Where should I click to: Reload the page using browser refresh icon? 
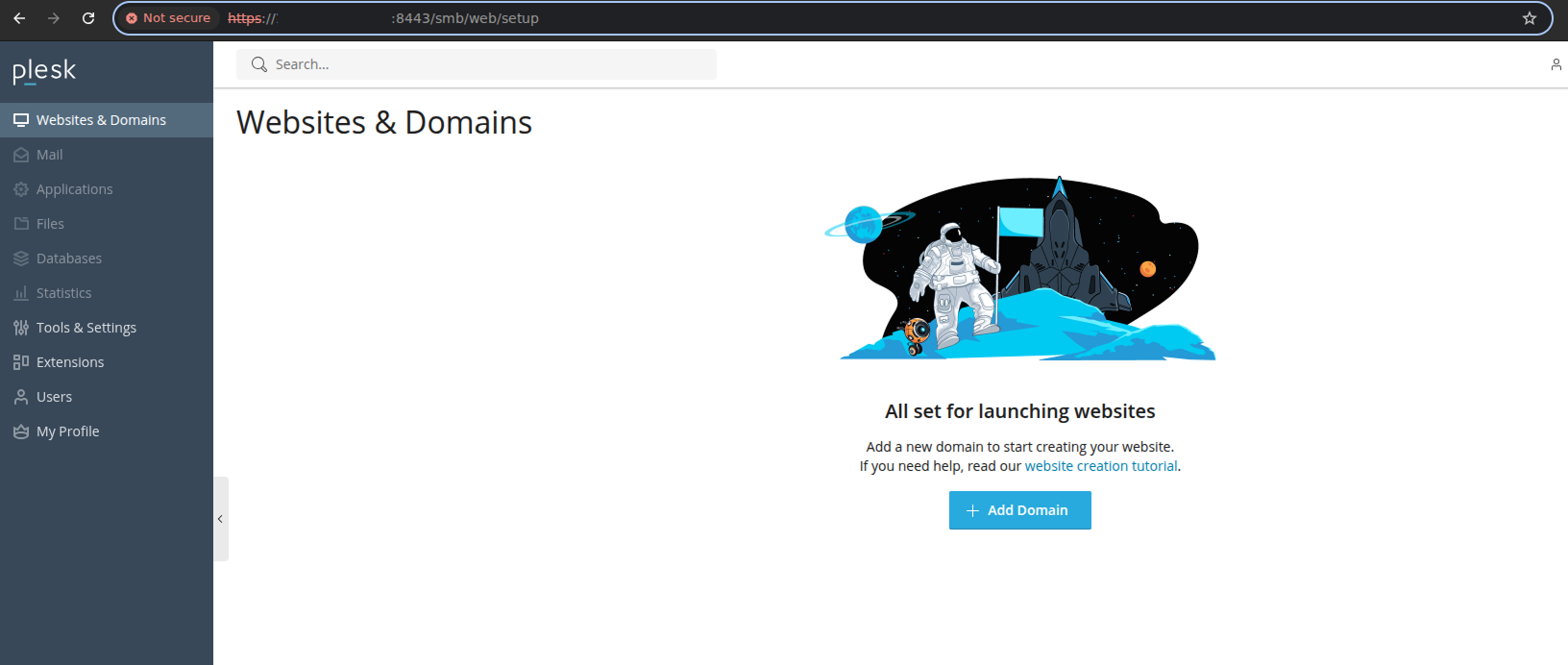[88, 18]
